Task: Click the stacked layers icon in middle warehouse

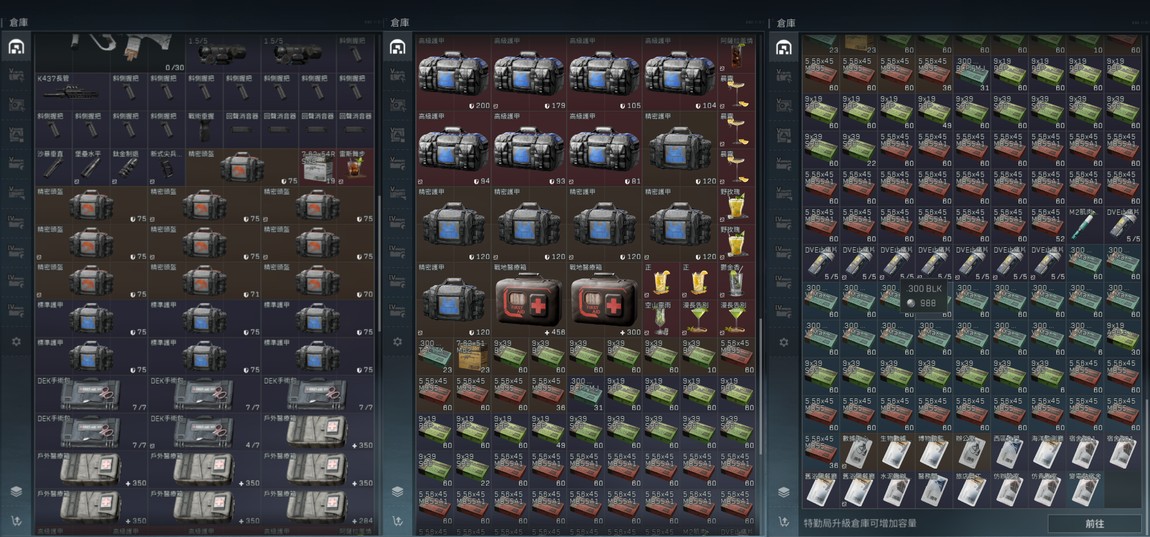Action: (x=398, y=492)
